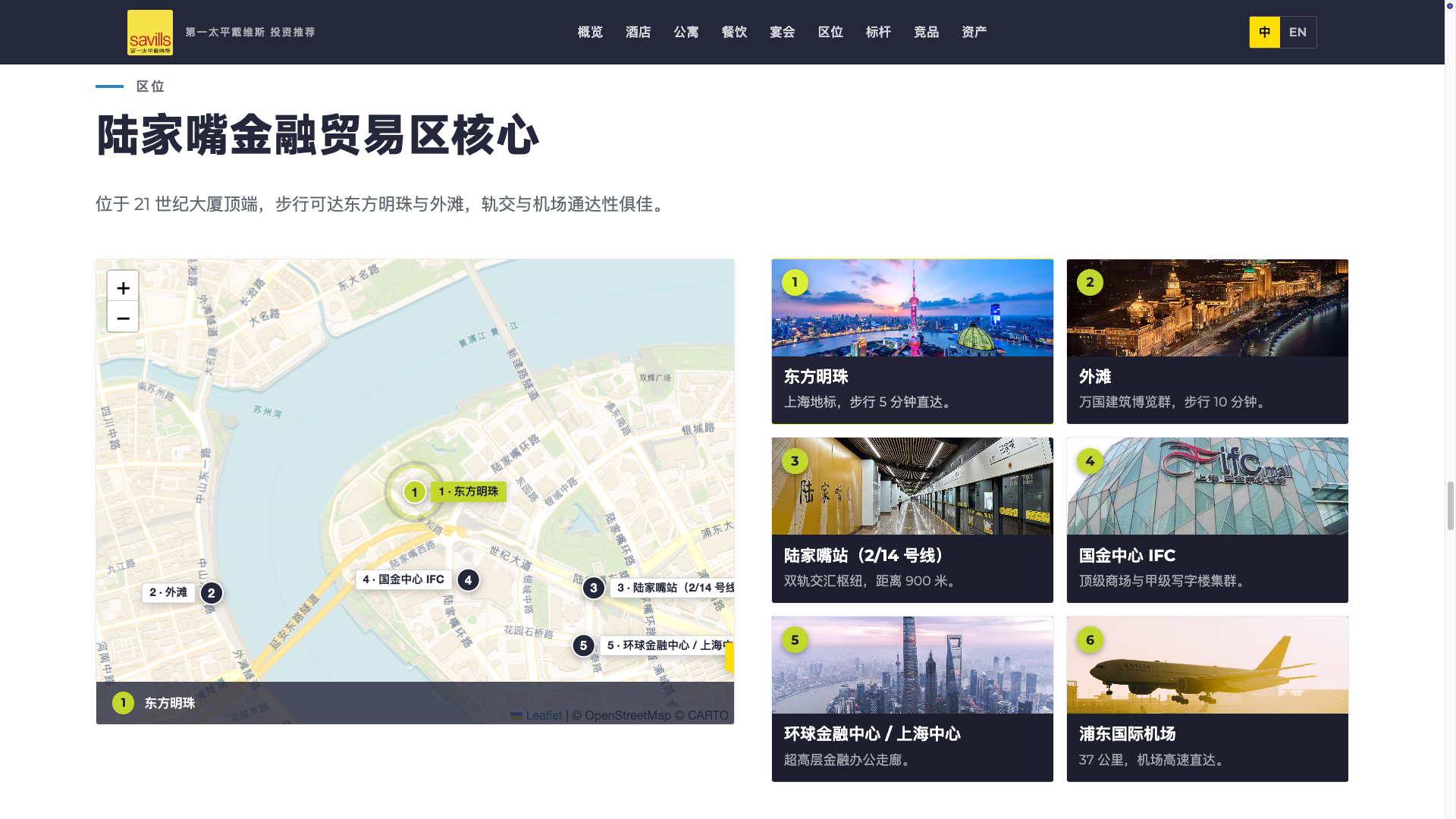Go to the 概览 nav section
Screen dimensions: 1456x819
[x=590, y=32]
